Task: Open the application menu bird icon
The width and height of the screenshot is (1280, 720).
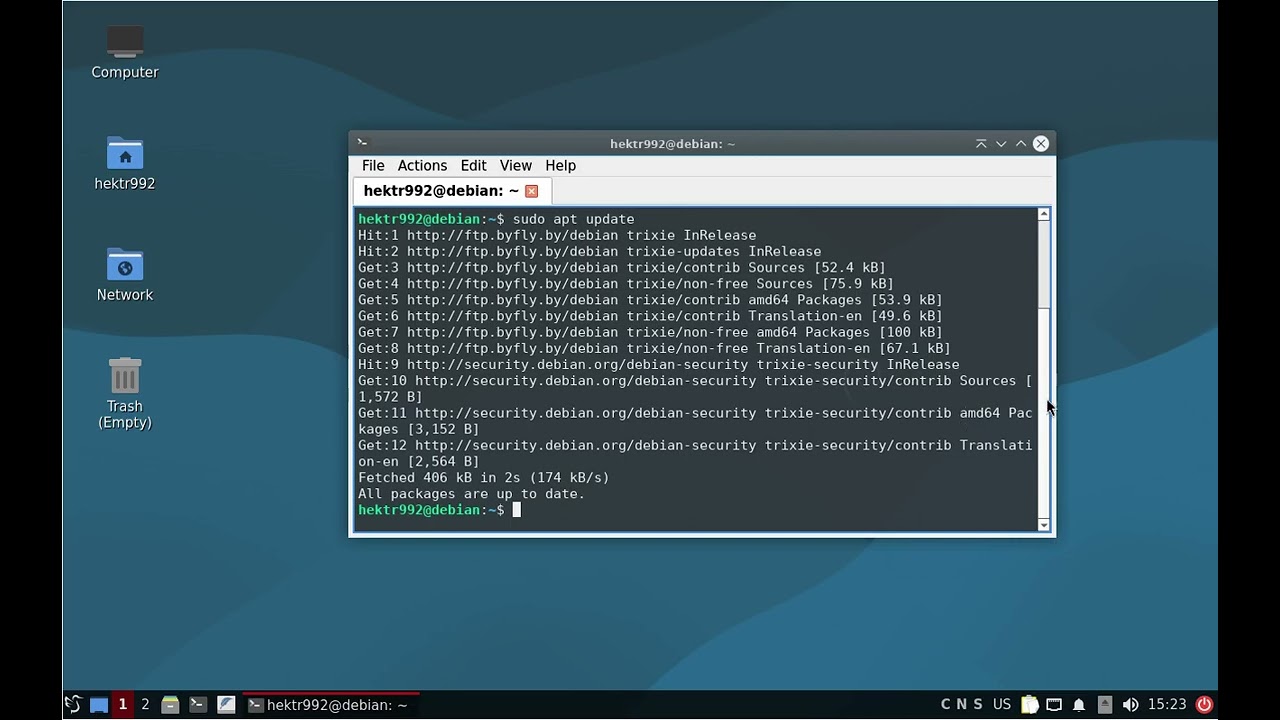Action: pyautogui.click(x=73, y=704)
